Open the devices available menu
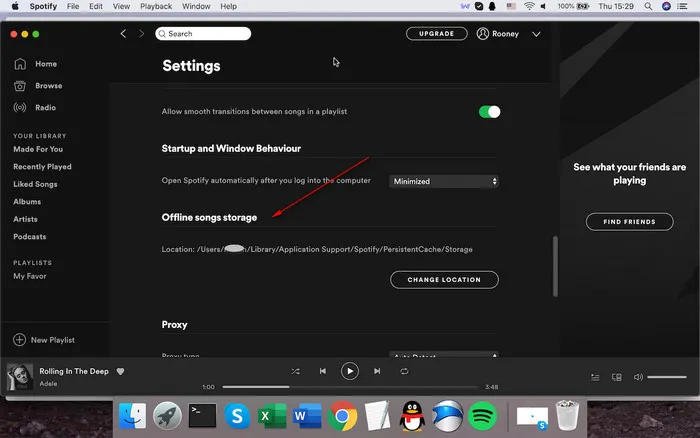The height and width of the screenshot is (438, 700). (617, 378)
